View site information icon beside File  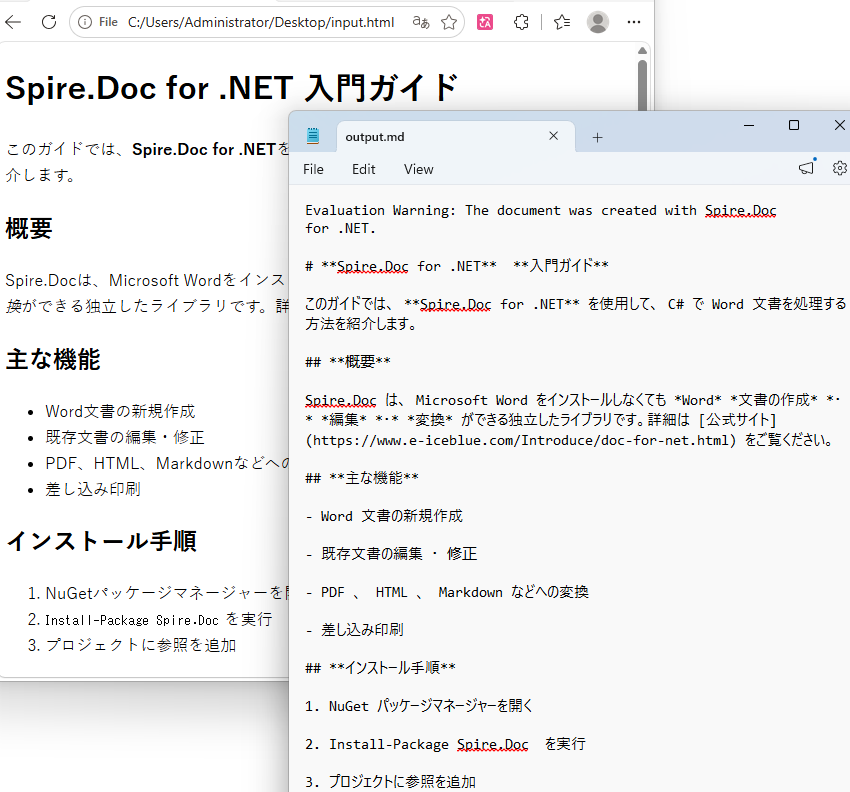tap(85, 22)
